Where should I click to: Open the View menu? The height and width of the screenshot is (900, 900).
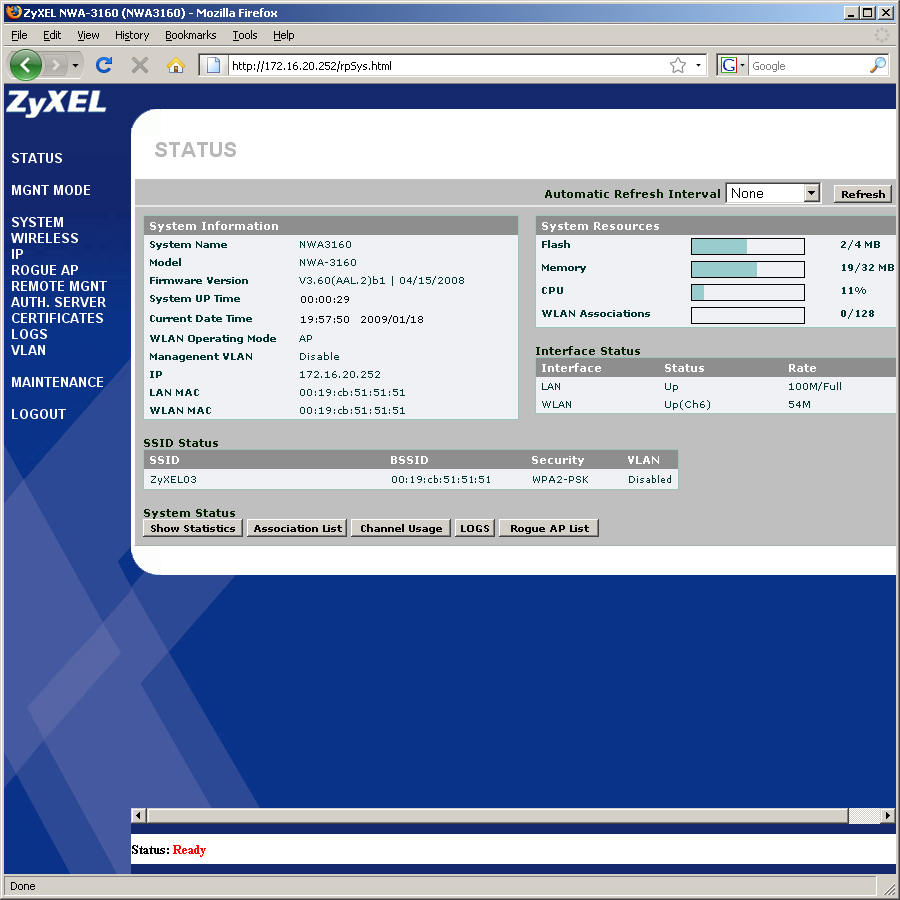point(88,35)
